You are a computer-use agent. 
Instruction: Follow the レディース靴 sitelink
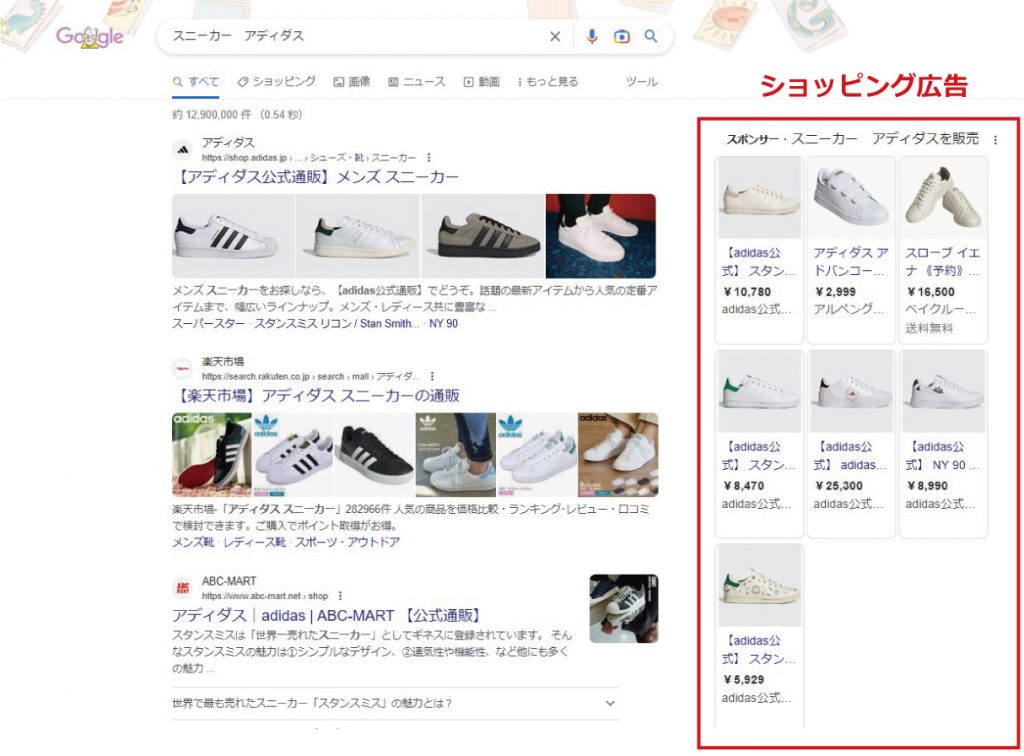254,543
